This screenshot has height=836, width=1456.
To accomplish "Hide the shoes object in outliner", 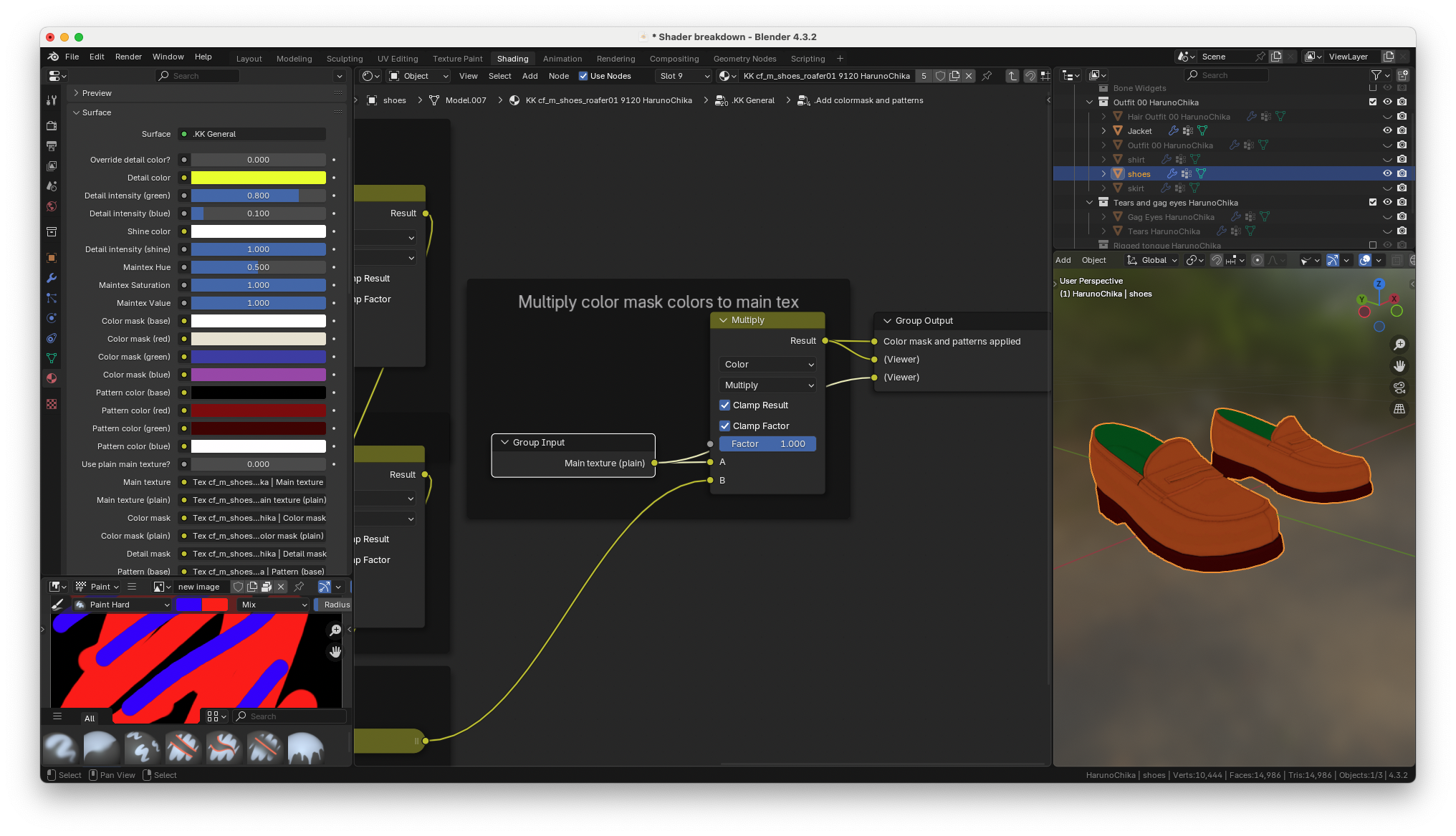I will 1387,174.
